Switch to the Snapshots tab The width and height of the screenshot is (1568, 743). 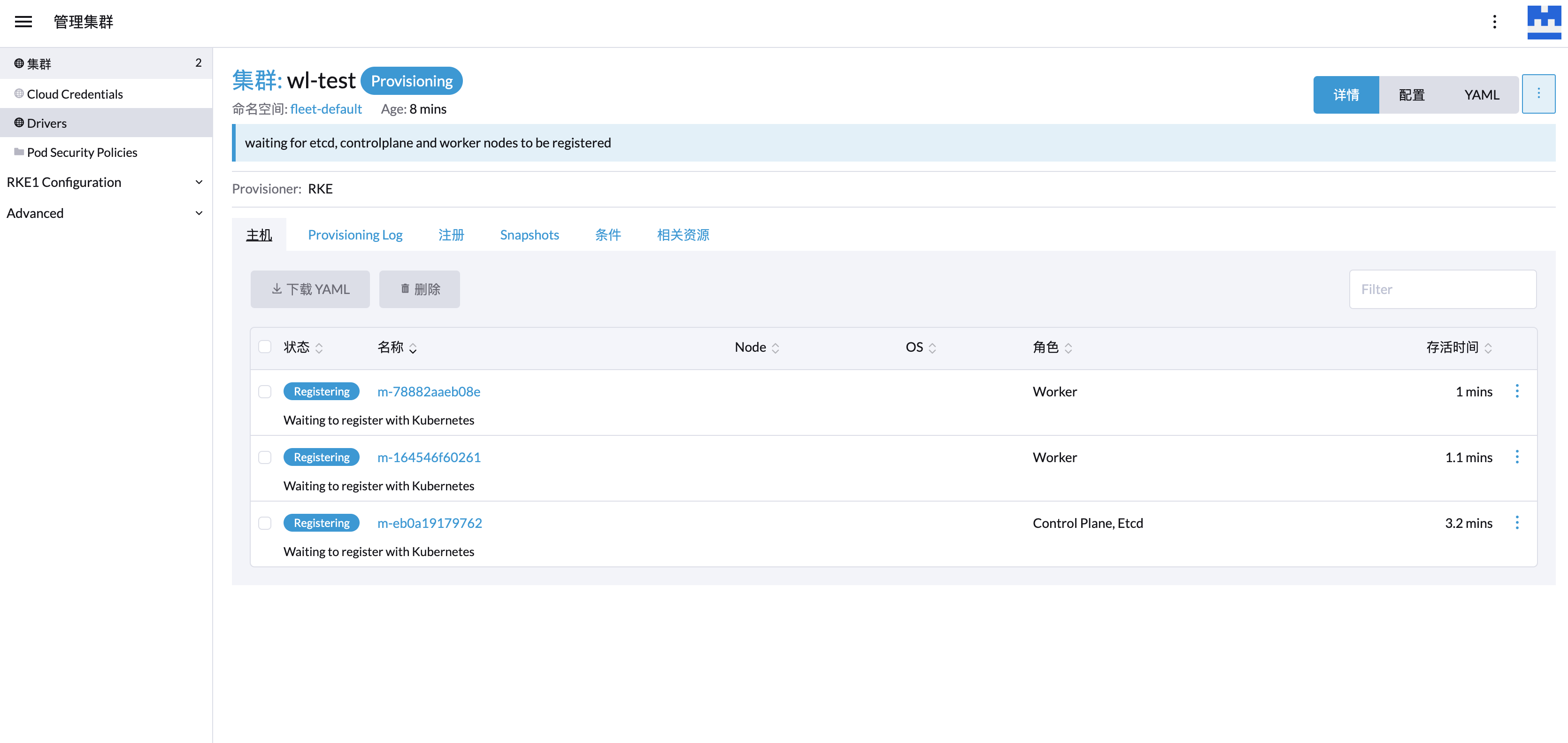point(529,234)
